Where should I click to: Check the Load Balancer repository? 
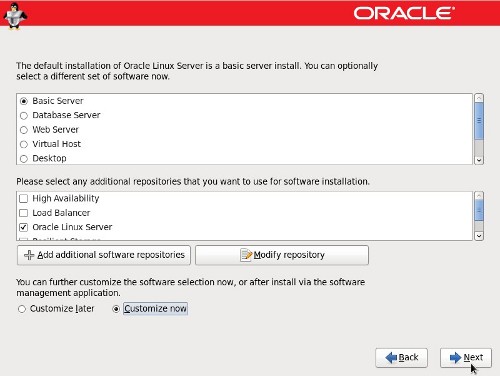pos(23,213)
